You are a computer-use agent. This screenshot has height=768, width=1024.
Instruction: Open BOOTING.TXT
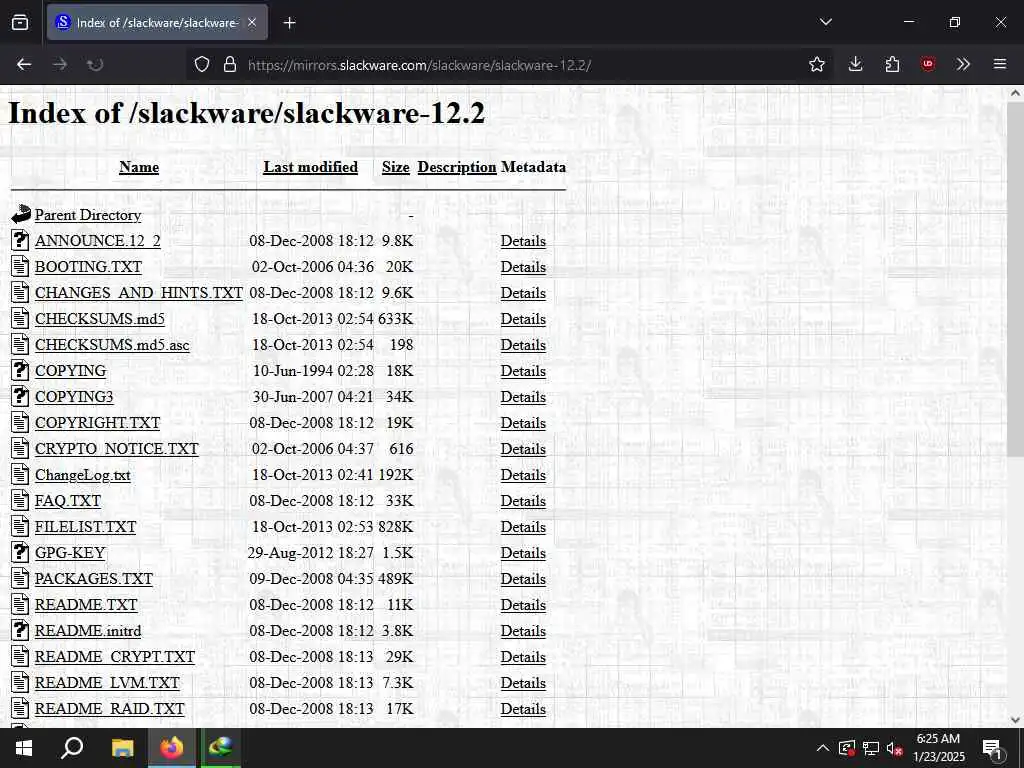(x=88, y=267)
